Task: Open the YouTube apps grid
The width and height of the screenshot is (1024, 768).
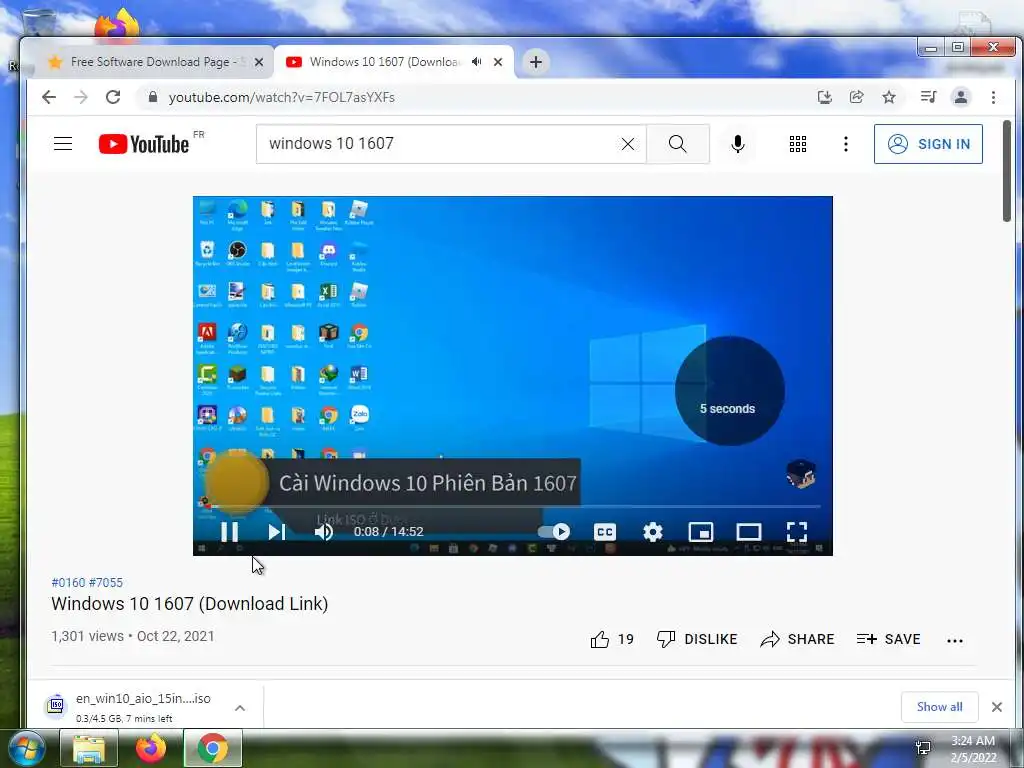Action: [x=797, y=144]
